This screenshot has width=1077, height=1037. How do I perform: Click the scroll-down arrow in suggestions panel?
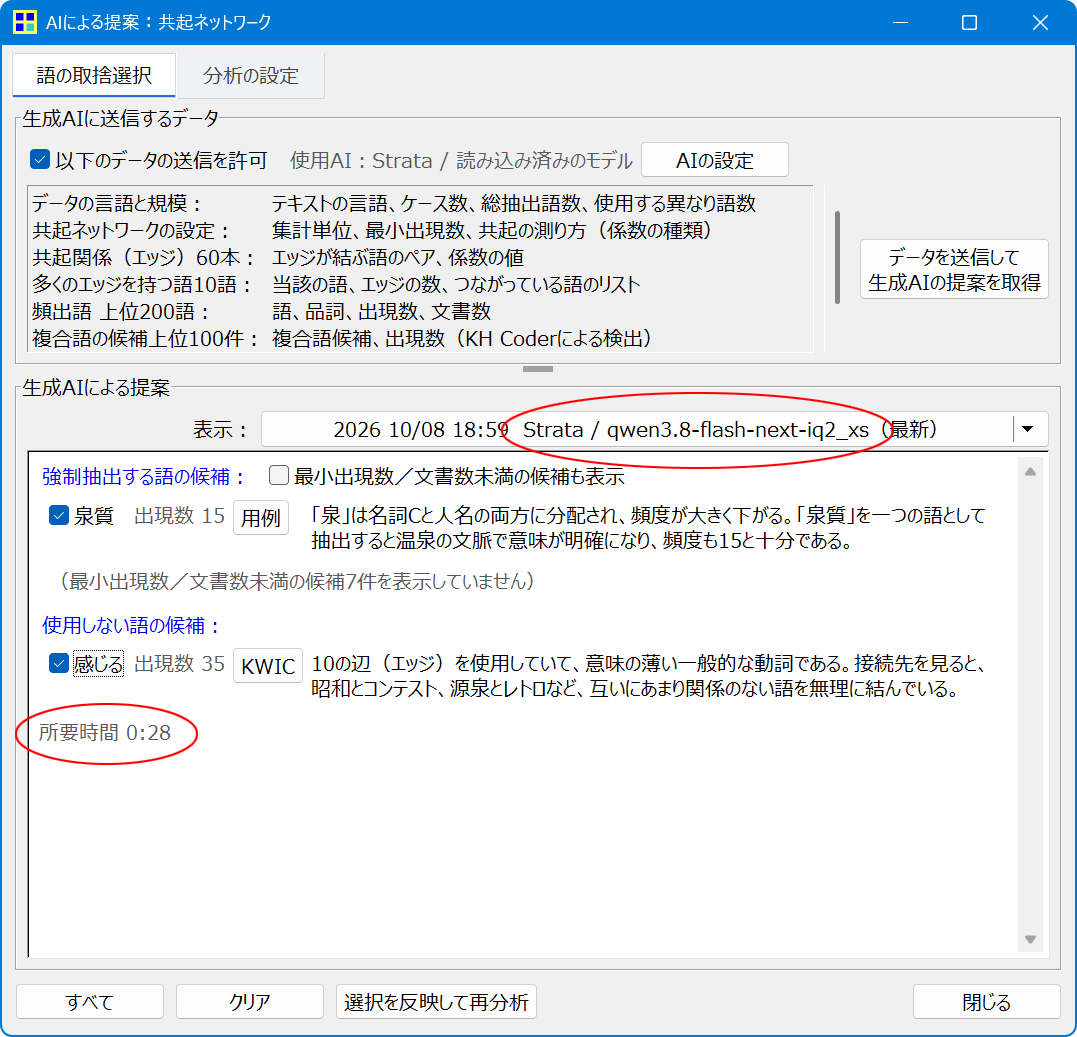1030,939
